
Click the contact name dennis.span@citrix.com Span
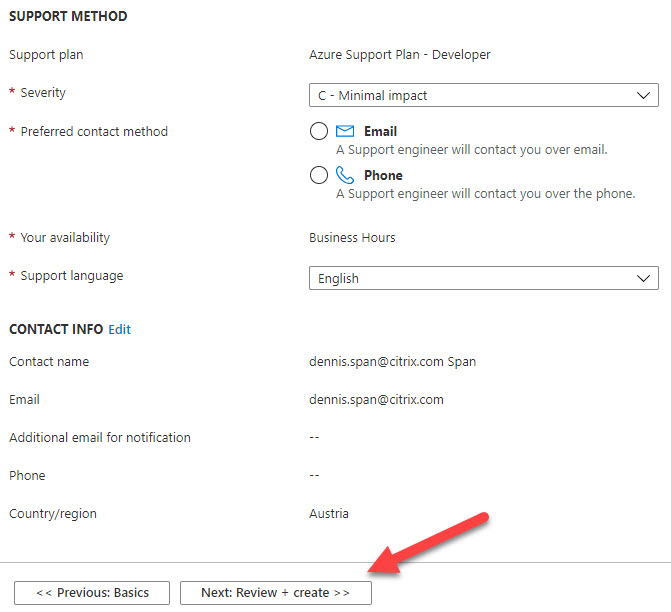tap(392, 362)
